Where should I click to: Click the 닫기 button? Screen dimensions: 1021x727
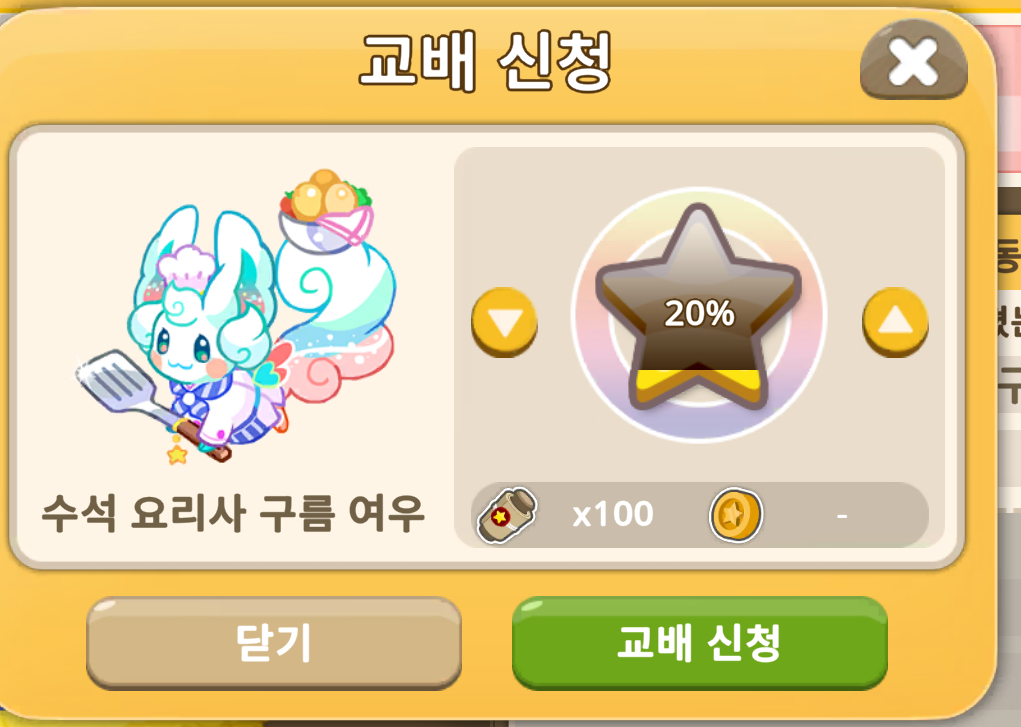tap(274, 643)
